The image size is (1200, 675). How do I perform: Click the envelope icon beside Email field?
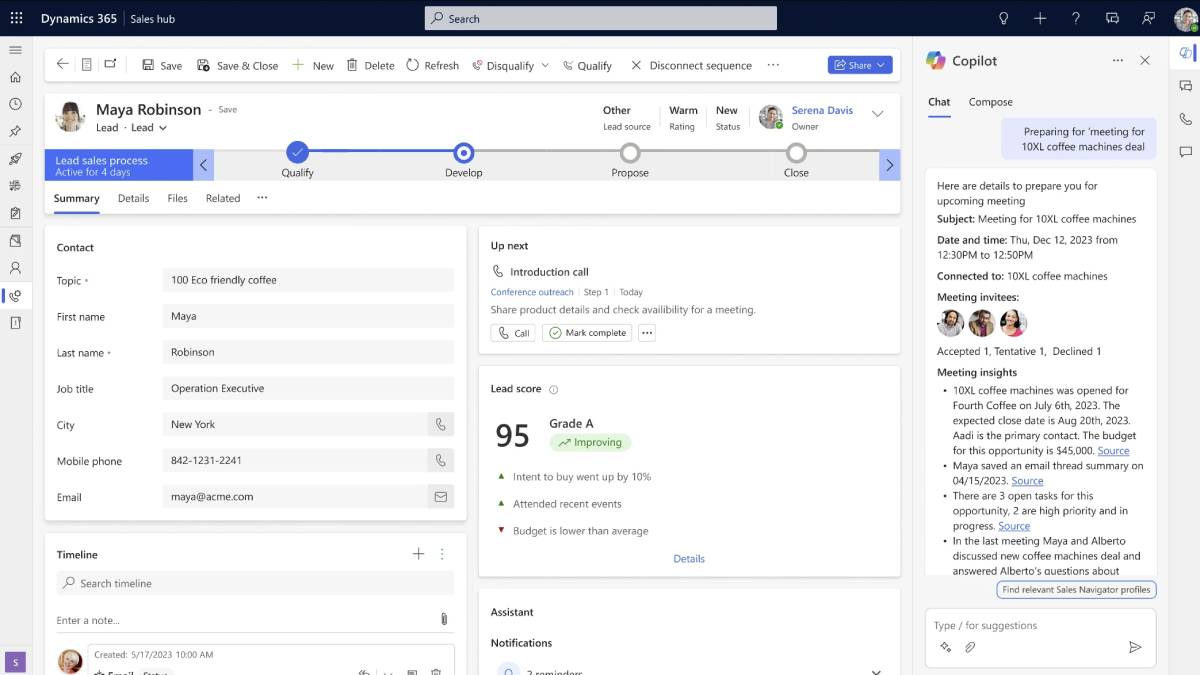click(441, 496)
